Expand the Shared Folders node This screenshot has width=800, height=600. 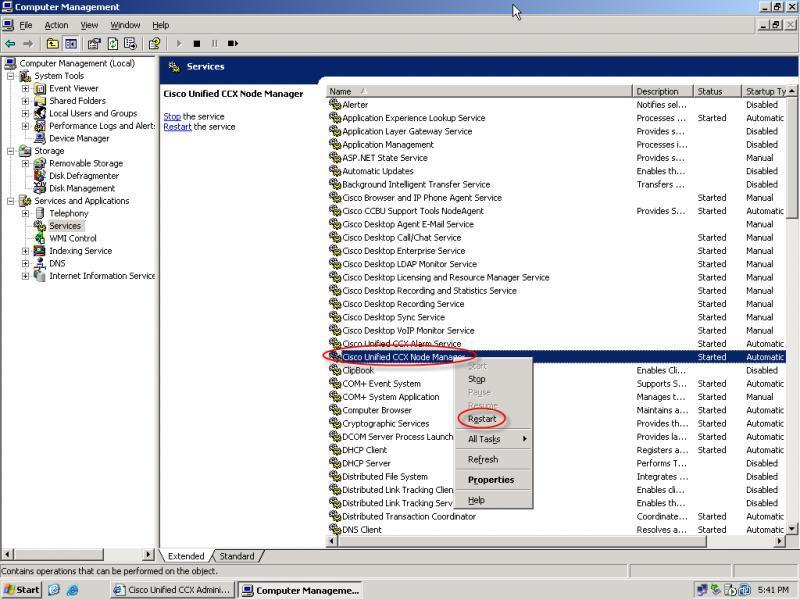coord(25,101)
